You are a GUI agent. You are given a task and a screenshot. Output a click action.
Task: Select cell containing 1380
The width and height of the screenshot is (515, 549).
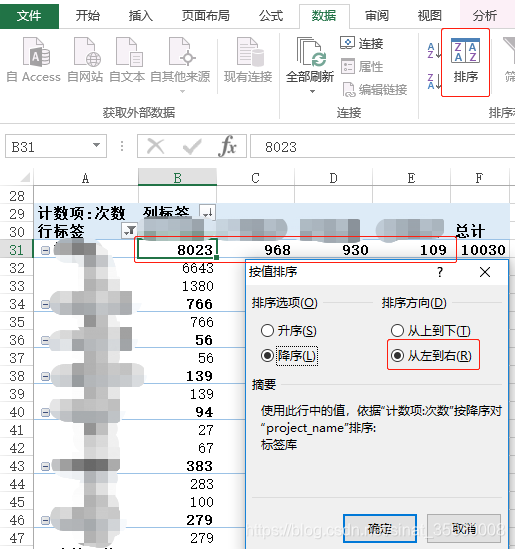[x=178, y=286]
